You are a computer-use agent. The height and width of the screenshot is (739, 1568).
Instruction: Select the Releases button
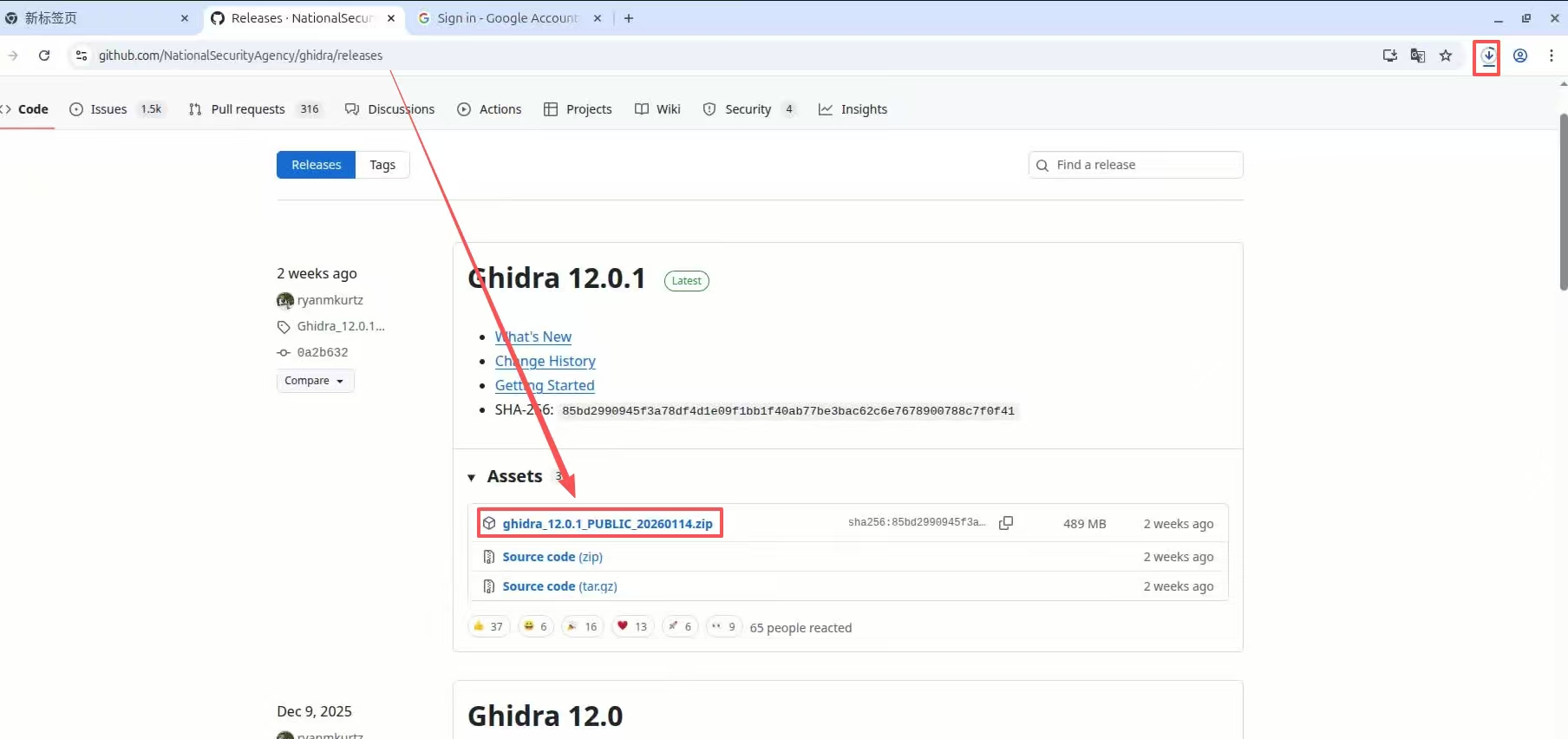317,165
